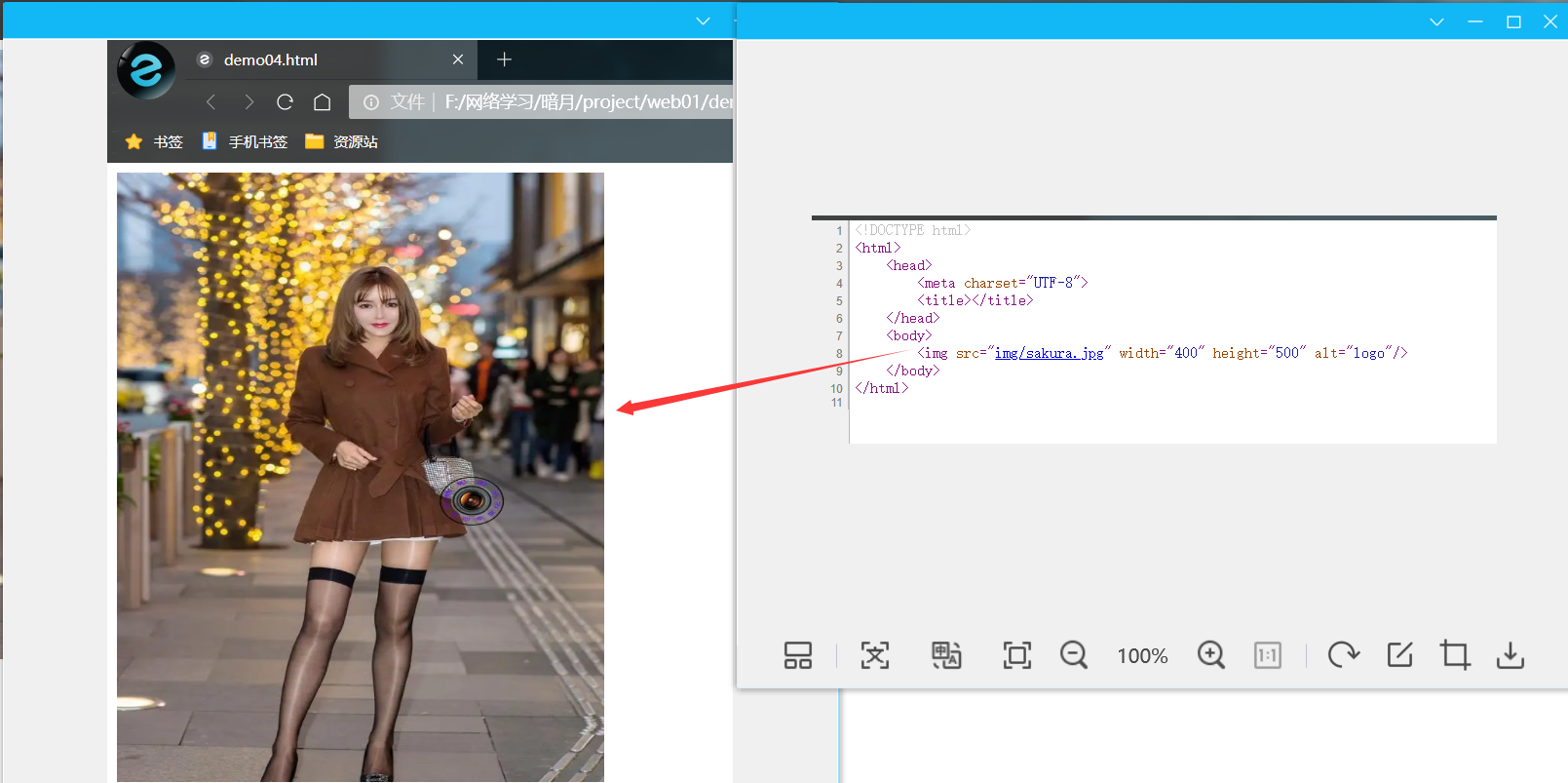Open the 手机书签 mobile bookmarks
This screenshot has height=783, width=1568.
(x=245, y=141)
